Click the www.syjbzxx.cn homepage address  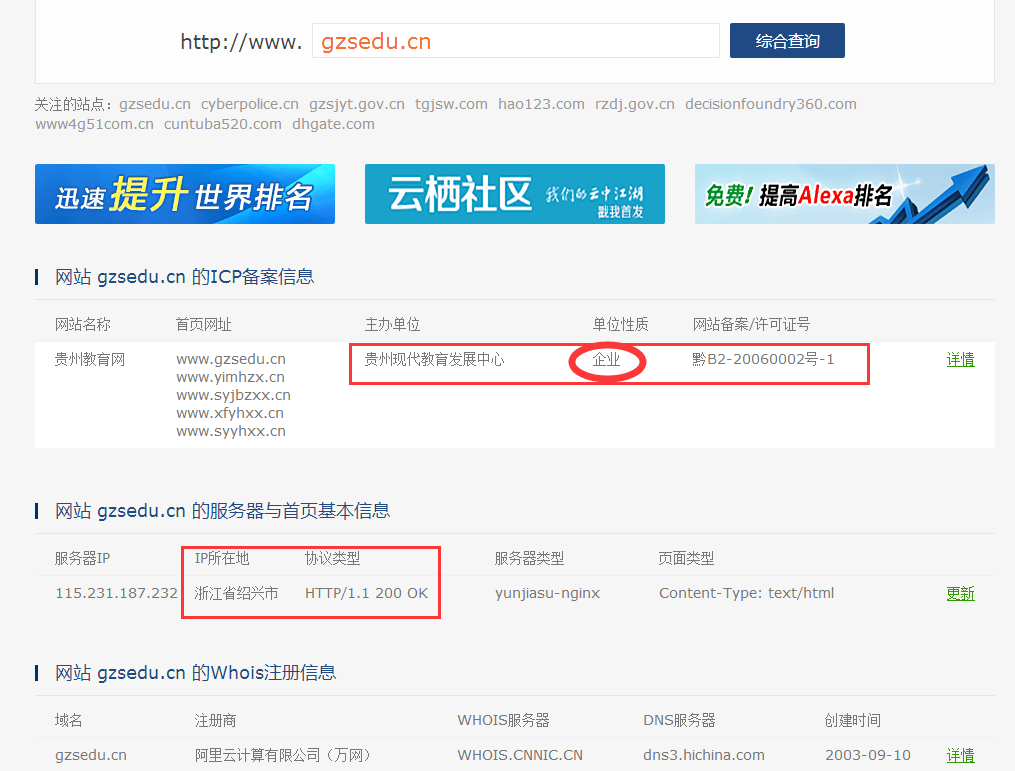coord(233,395)
